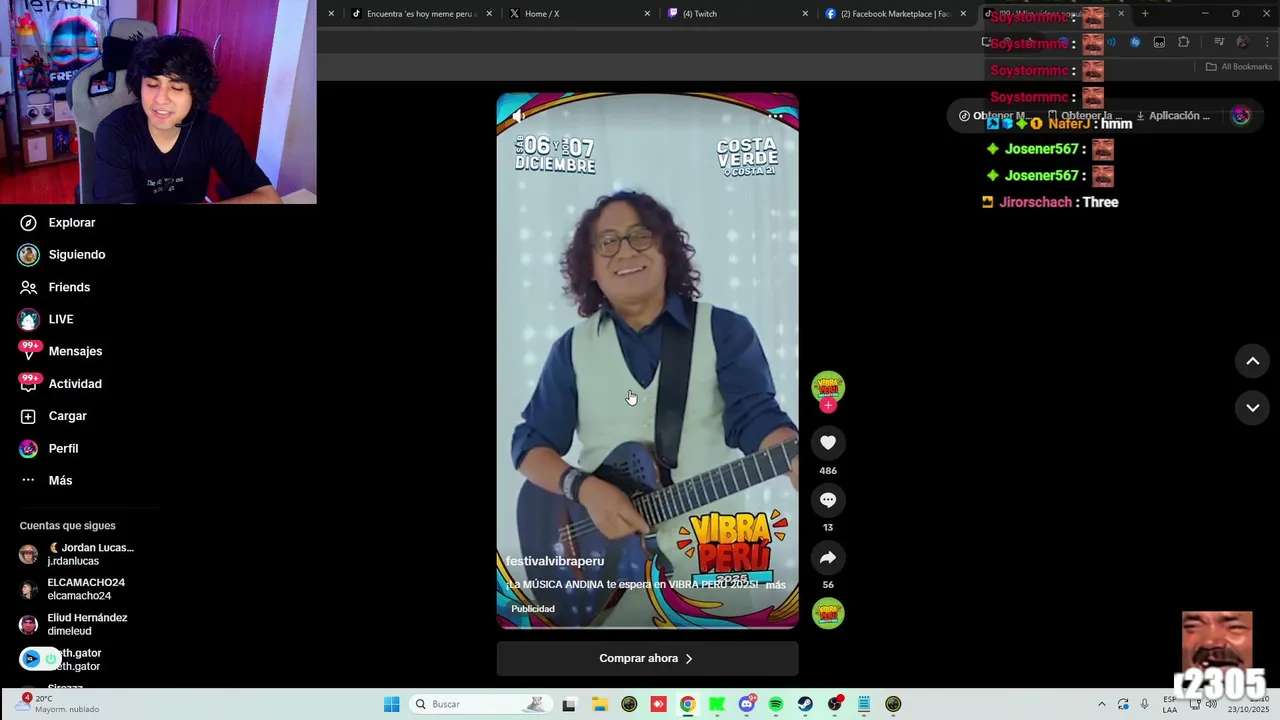This screenshot has height=720, width=1280.
Task: Open the LIVE section
Action: pyautogui.click(x=46, y=319)
